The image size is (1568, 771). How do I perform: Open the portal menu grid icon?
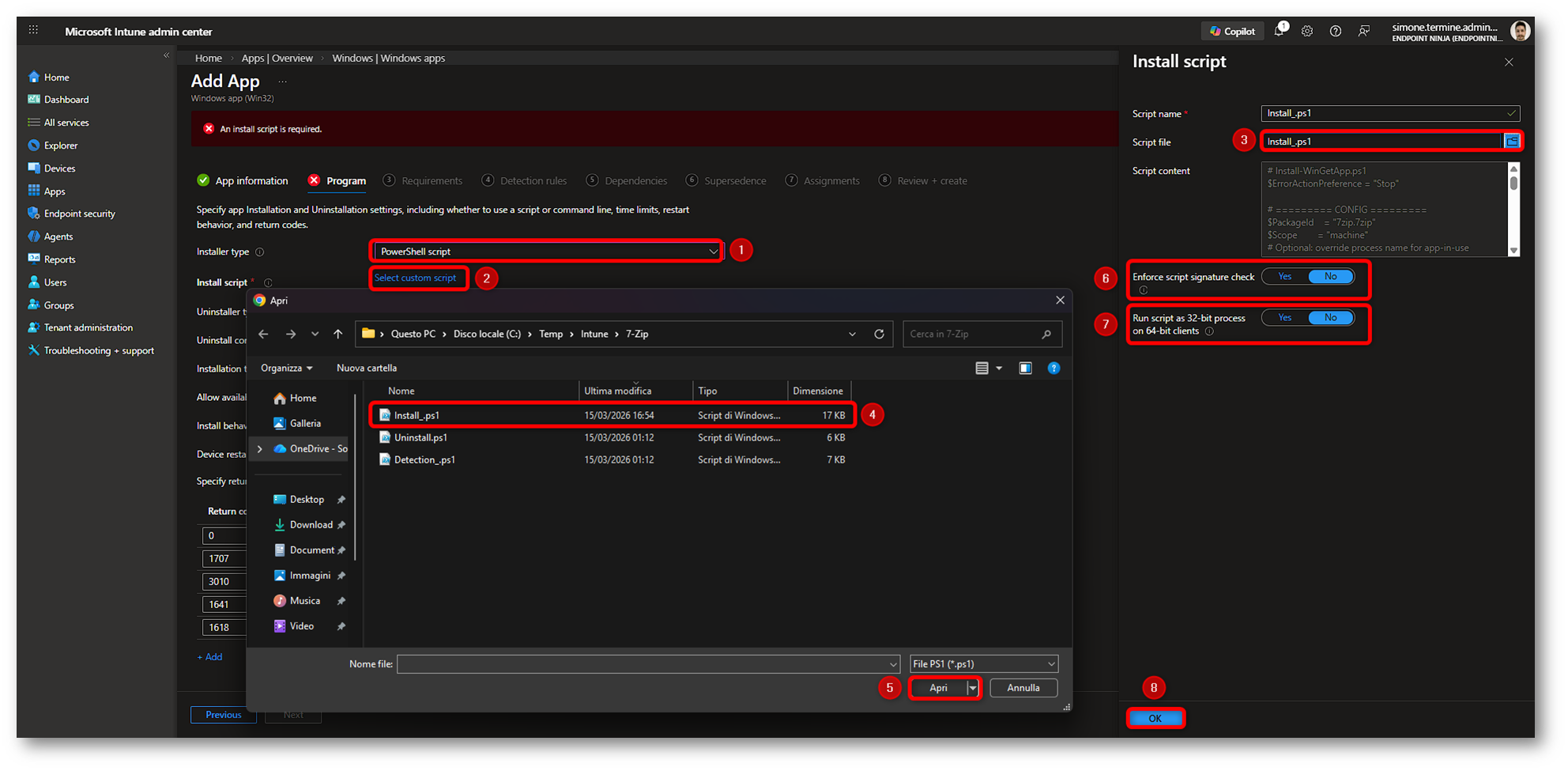tap(33, 31)
